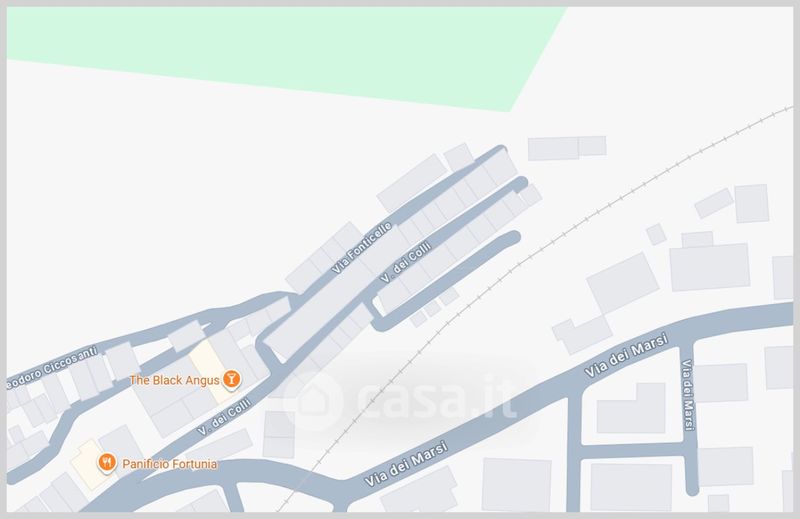Click Via dei Marsi label left of vertical street
Viewport: 800px width, 519px height.
click(626, 356)
